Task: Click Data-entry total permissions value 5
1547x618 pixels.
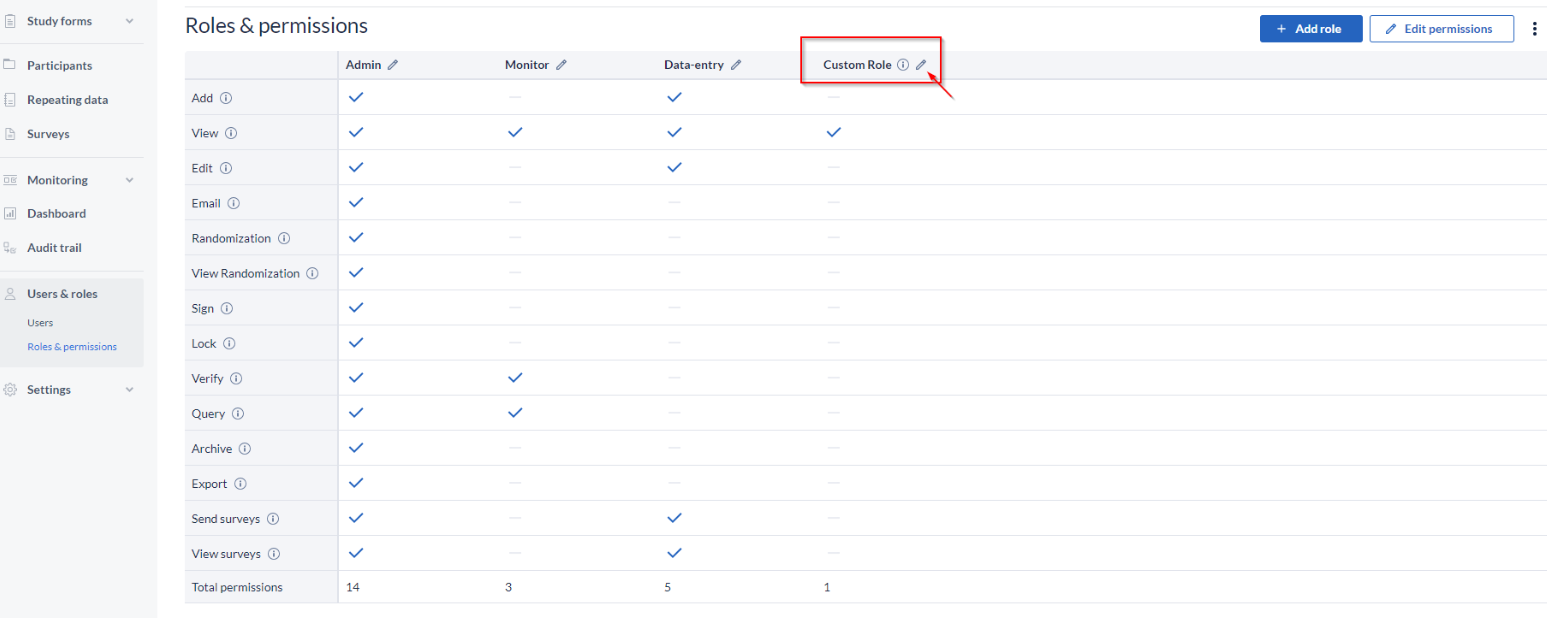Action: click(668, 587)
